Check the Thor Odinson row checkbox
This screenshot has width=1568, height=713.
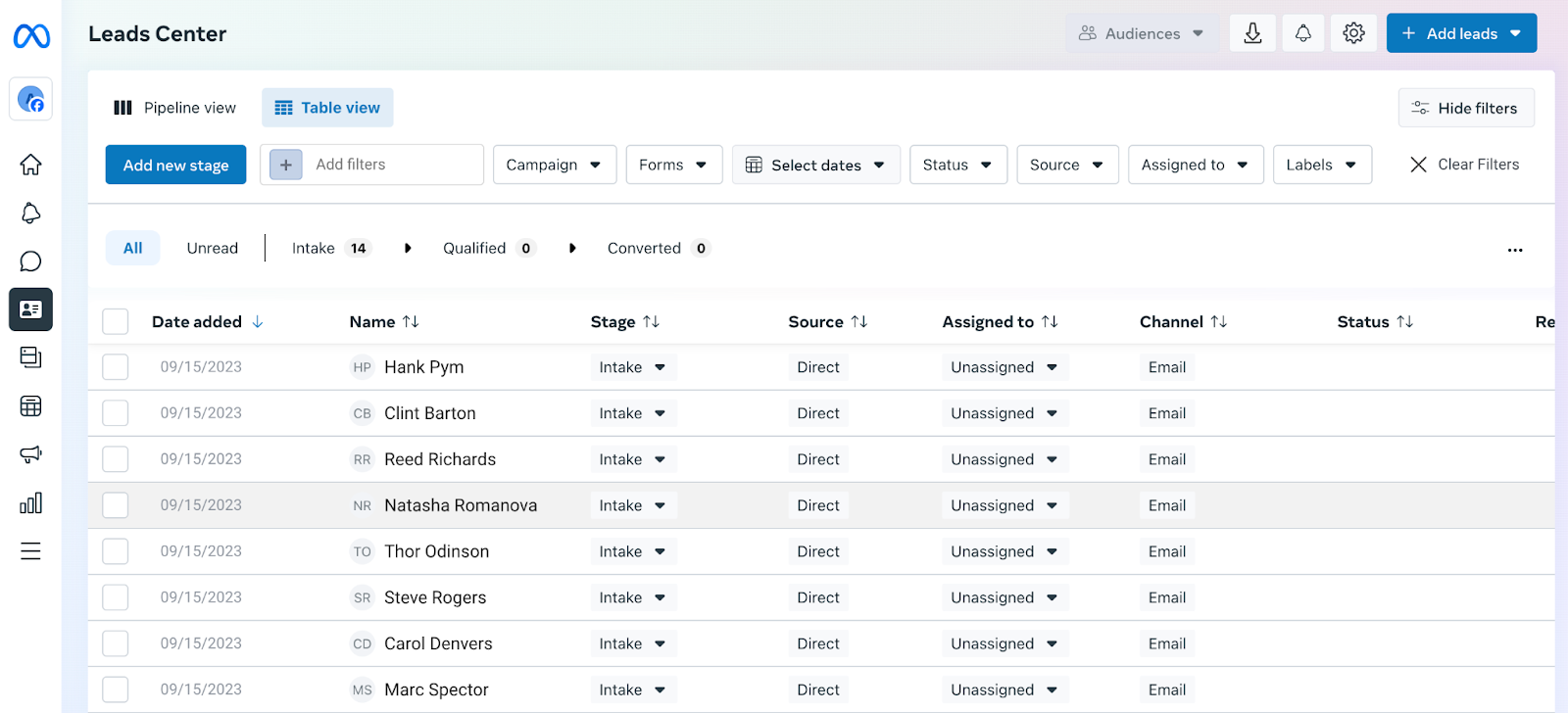tap(116, 551)
